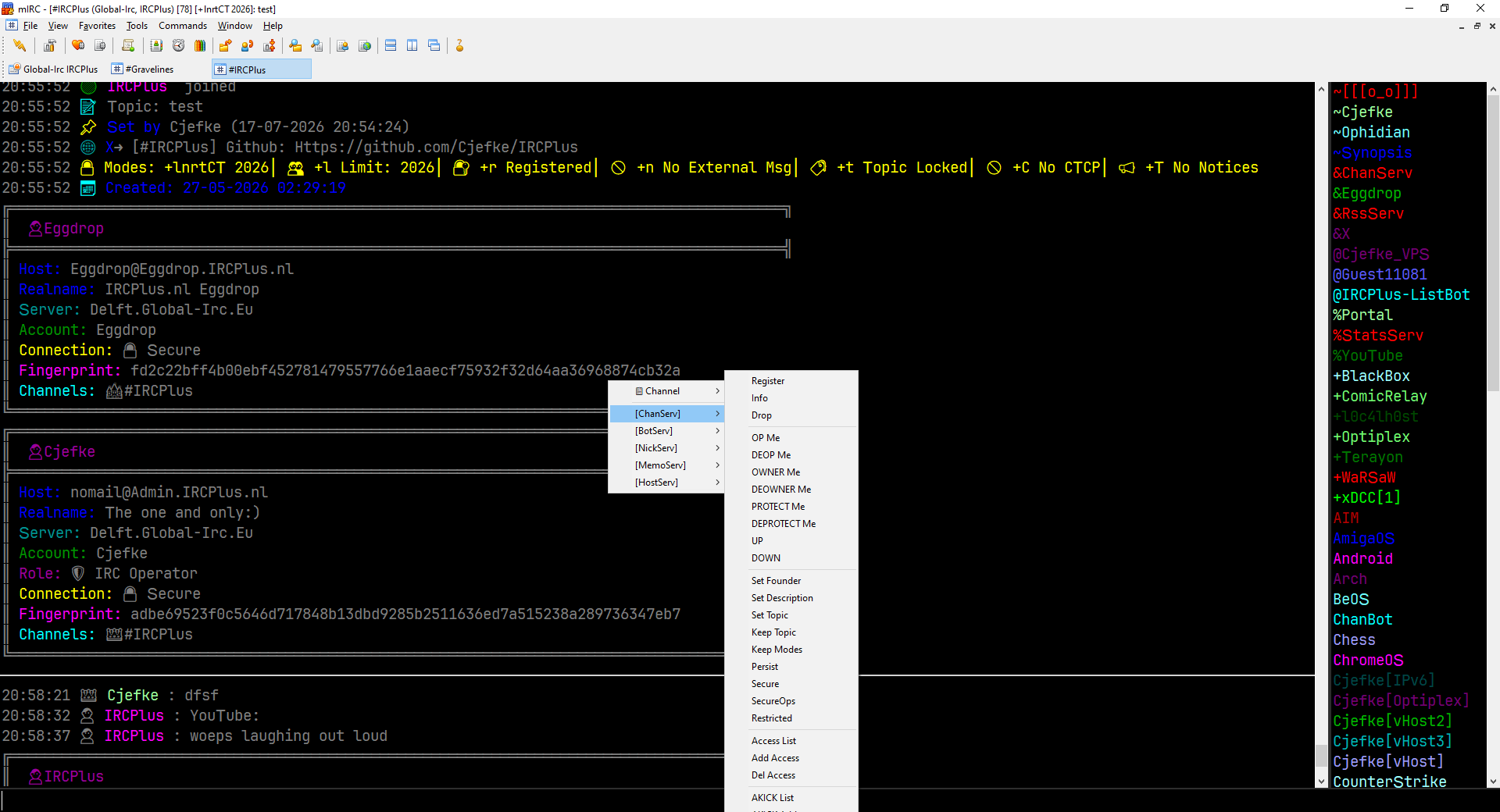Open the Scripts Editor scroll icon
Viewport: 1500px width, 812px height.
(128, 45)
